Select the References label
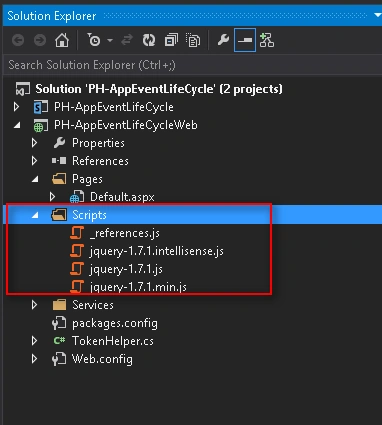This screenshot has width=382, height=425. [x=100, y=161]
